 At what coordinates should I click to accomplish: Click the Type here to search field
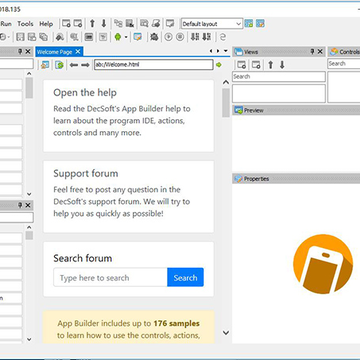(x=110, y=277)
